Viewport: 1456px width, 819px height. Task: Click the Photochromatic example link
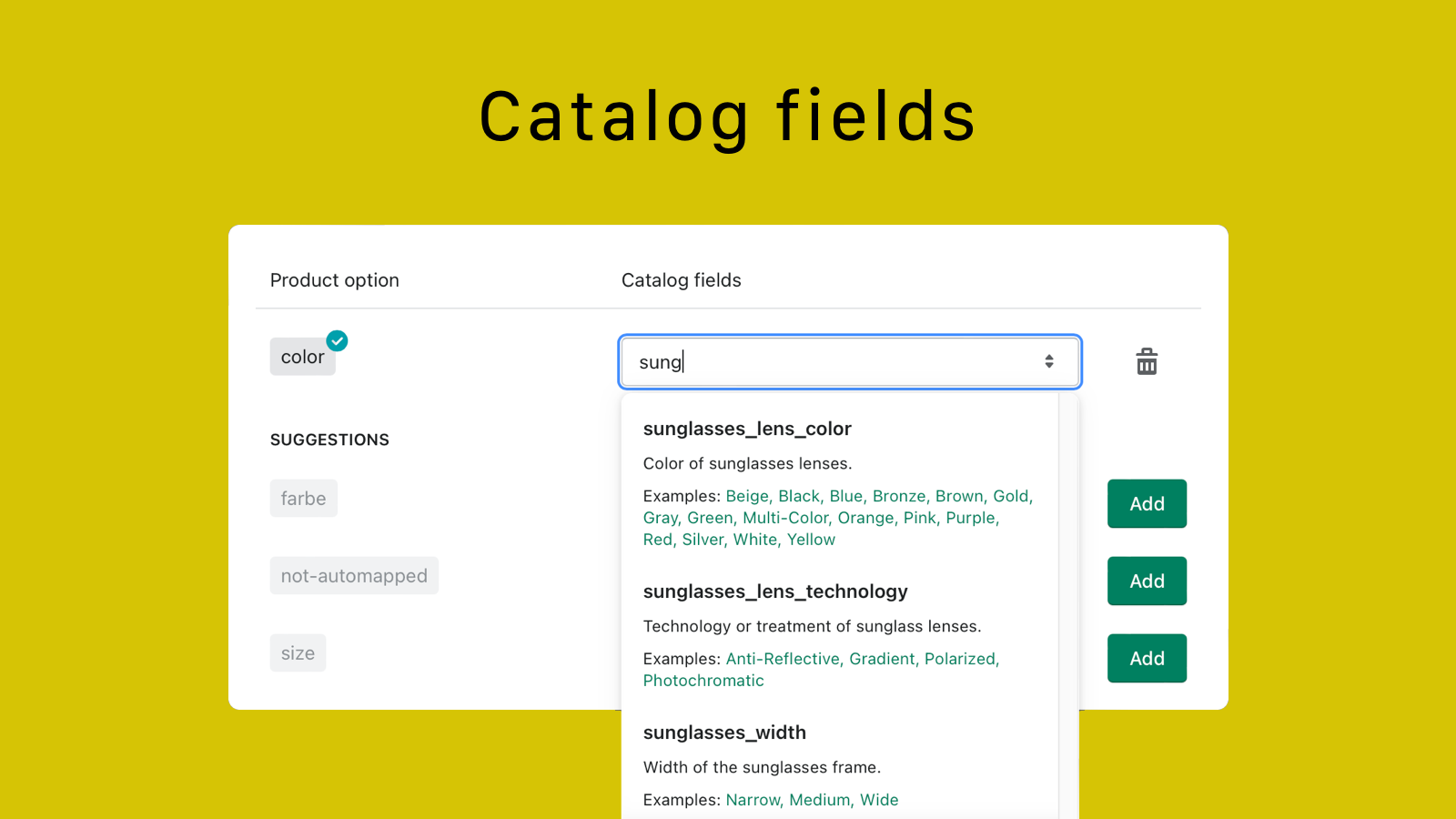[703, 680]
